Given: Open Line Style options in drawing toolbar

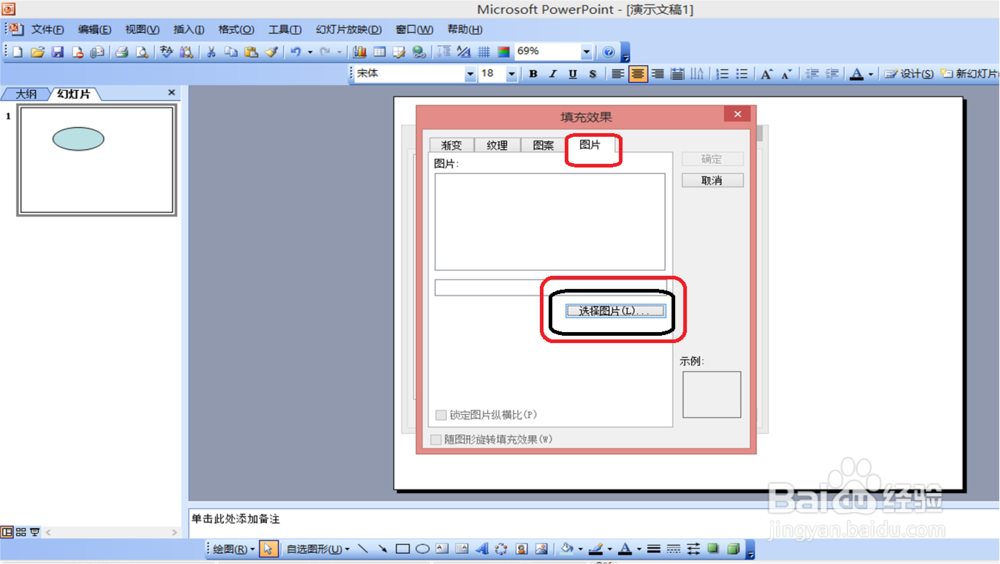Looking at the screenshot, I should point(654,549).
